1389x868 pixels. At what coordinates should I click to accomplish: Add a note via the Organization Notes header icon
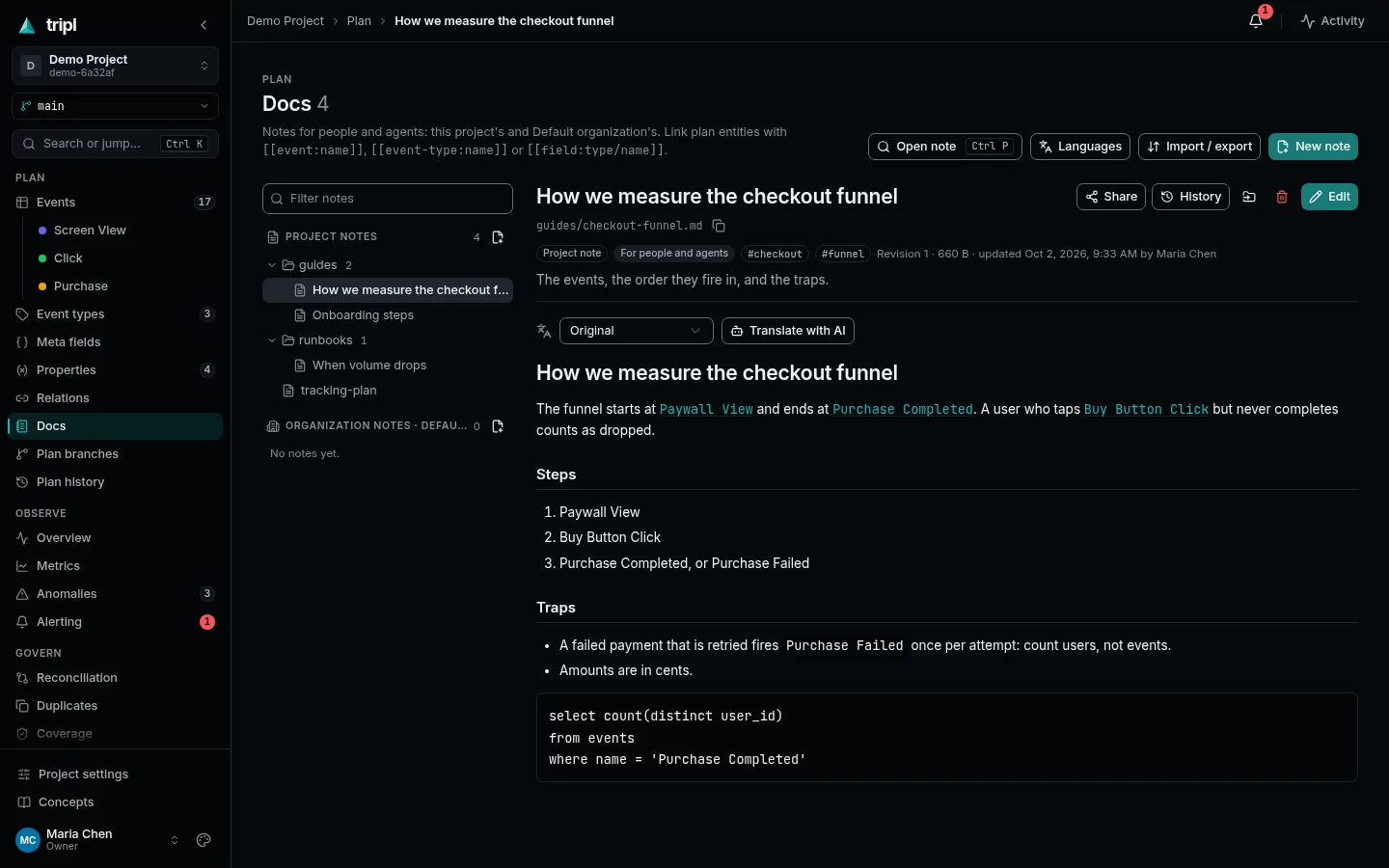(x=498, y=426)
